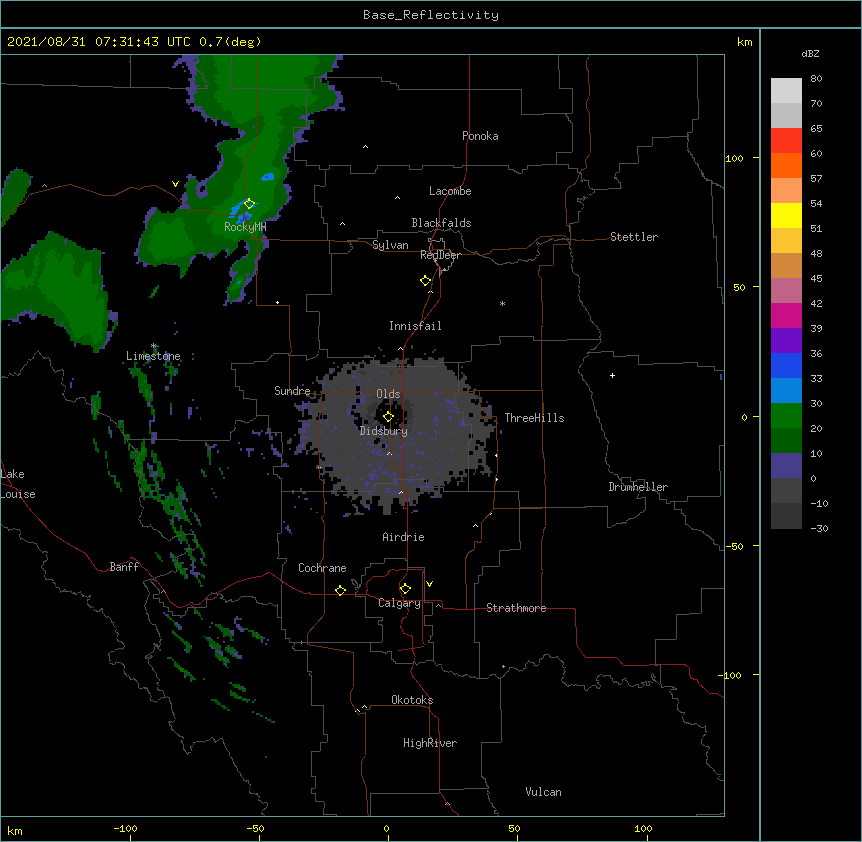The width and height of the screenshot is (862, 842).
Task: Click the Ponoka city label
Action: (480, 136)
